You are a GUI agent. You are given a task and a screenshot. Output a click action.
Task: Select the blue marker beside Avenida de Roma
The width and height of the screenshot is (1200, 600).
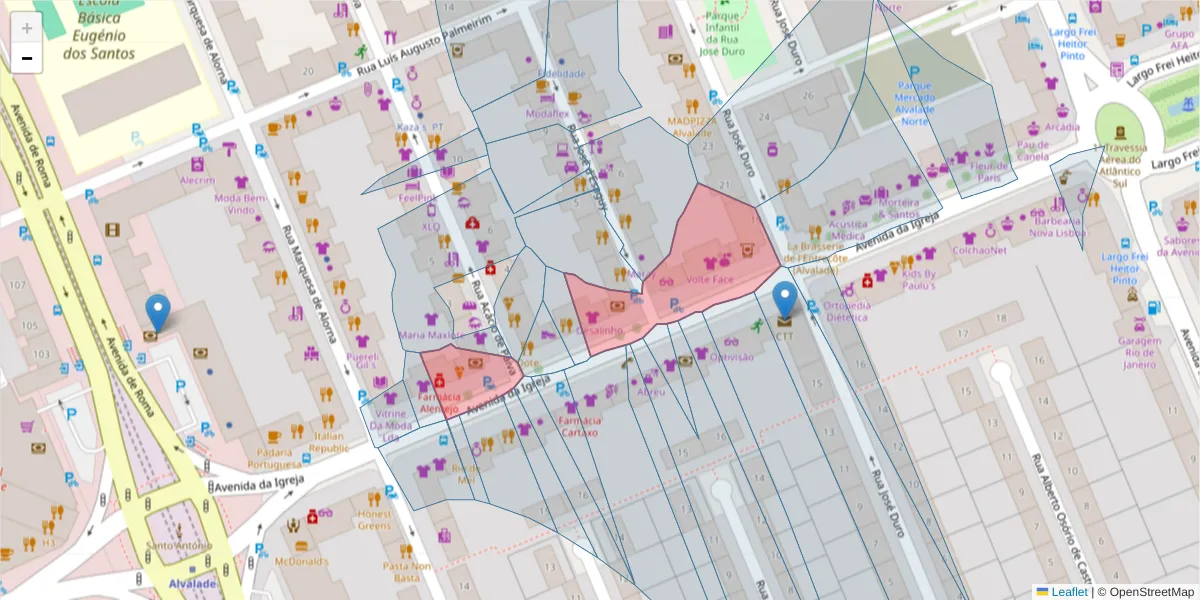click(157, 312)
